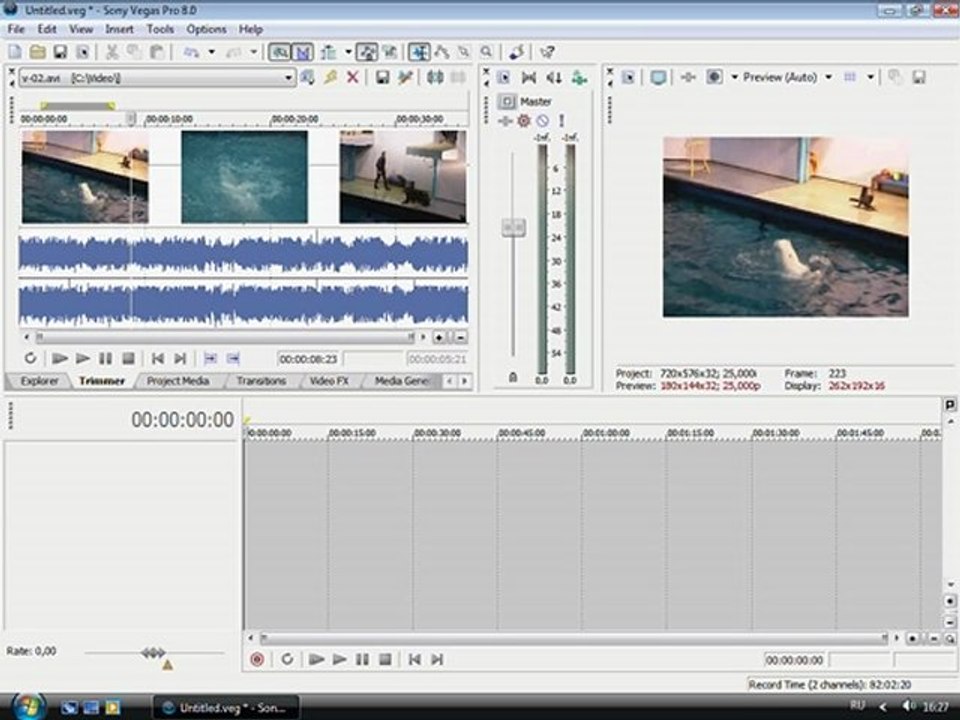Click the first video thumbnail in Trimmer
This screenshot has width=960, height=720.
(85, 177)
